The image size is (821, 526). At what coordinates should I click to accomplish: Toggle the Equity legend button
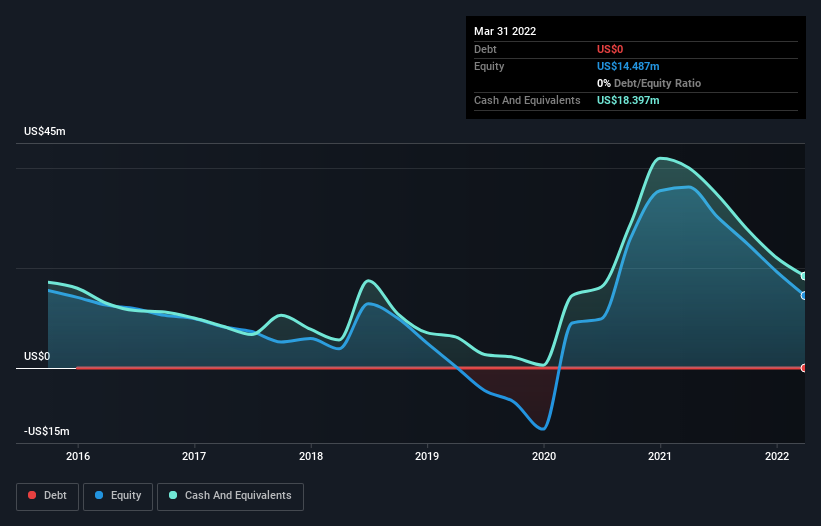[118, 496]
